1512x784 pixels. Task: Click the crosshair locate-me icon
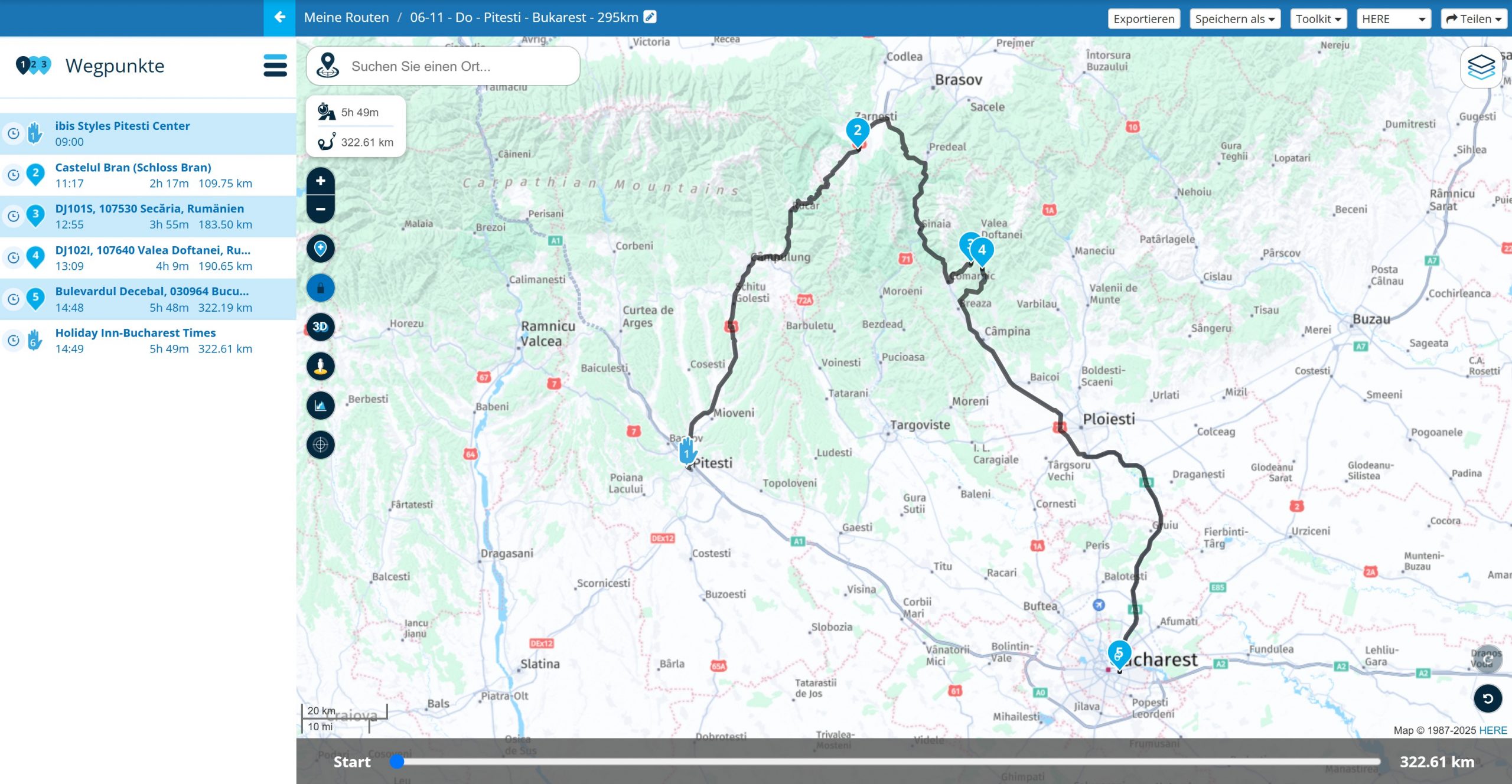(321, 445)
